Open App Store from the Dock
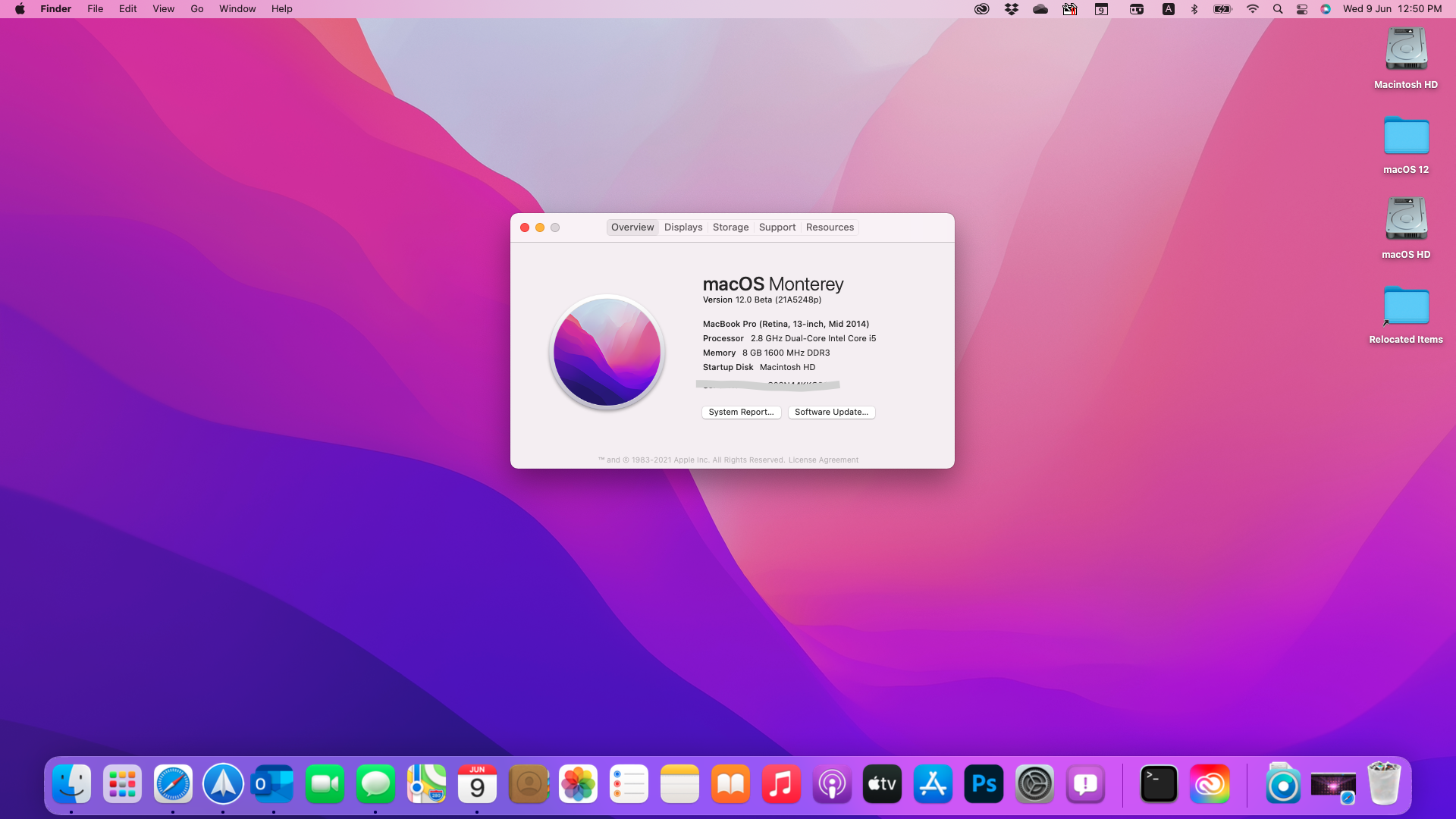Image resolution: width=1456 pixels, height=819 pixels. tap(933, 784)
